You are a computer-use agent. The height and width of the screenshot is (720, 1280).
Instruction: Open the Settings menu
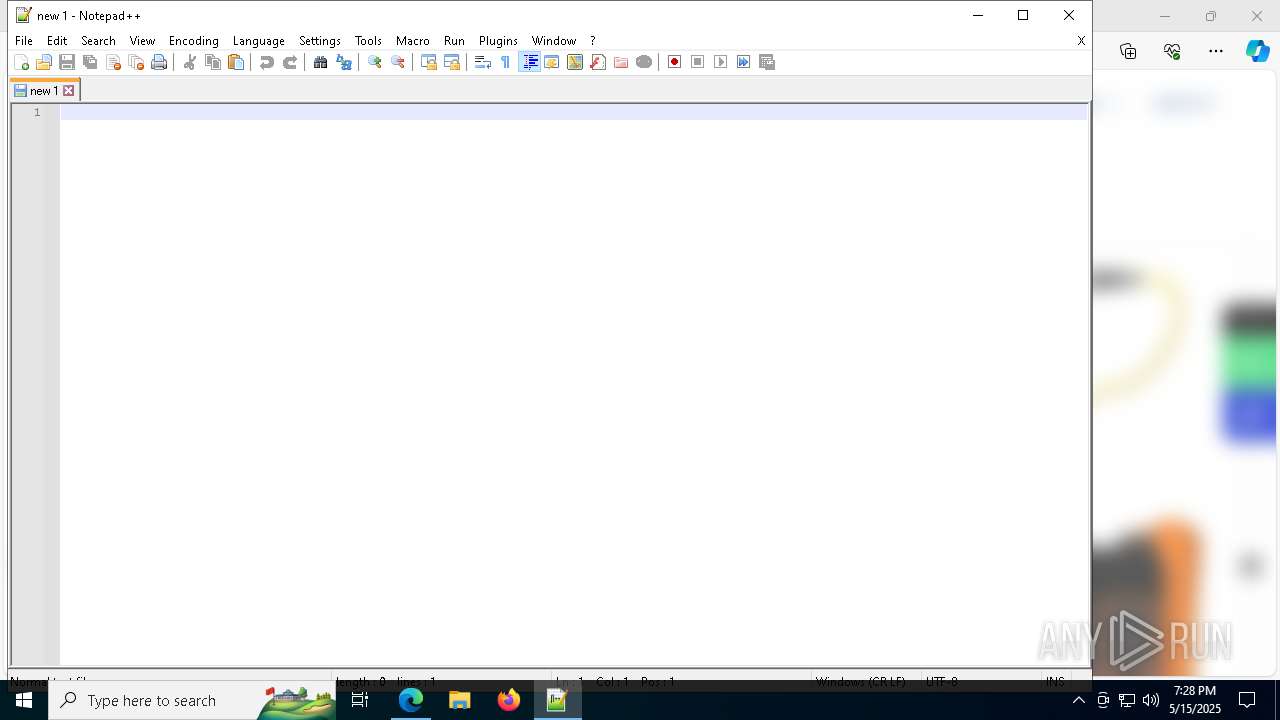(320, 41)
